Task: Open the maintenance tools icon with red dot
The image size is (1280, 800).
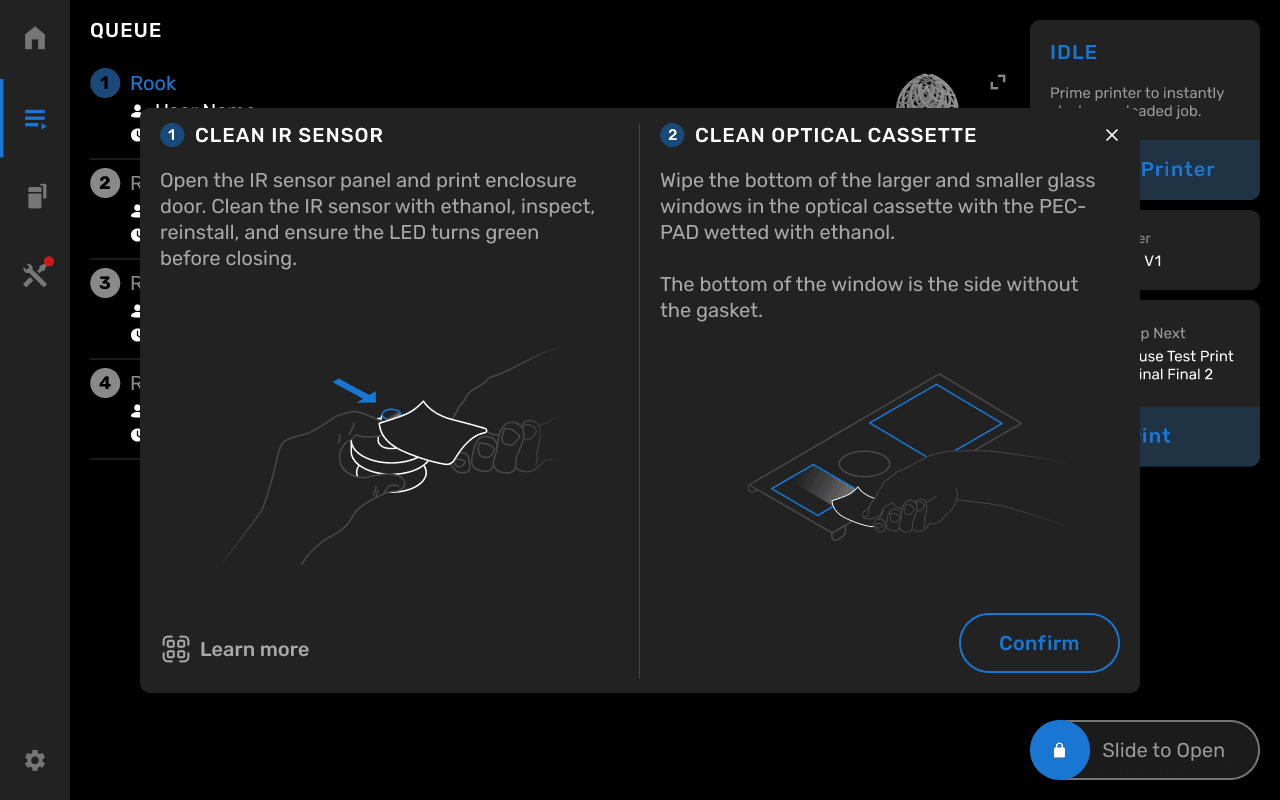Action: pos(37,273)
